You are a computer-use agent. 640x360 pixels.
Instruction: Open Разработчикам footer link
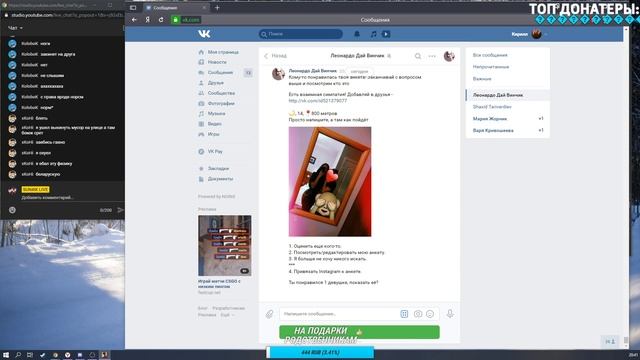click(x=229, y=308)
